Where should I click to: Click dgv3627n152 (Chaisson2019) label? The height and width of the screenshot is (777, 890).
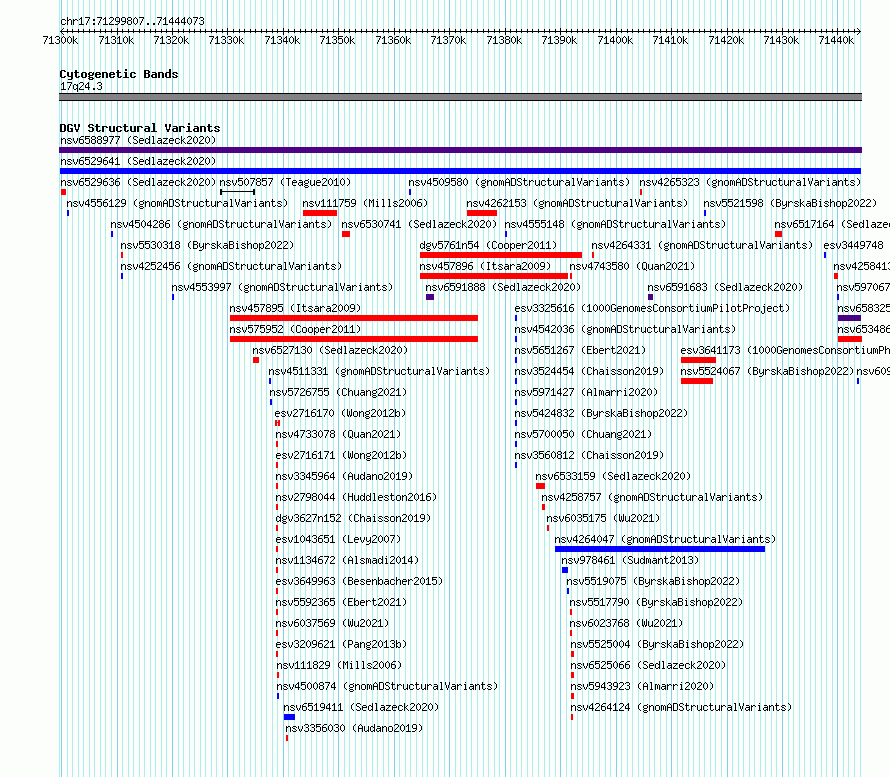coord(353,518)
